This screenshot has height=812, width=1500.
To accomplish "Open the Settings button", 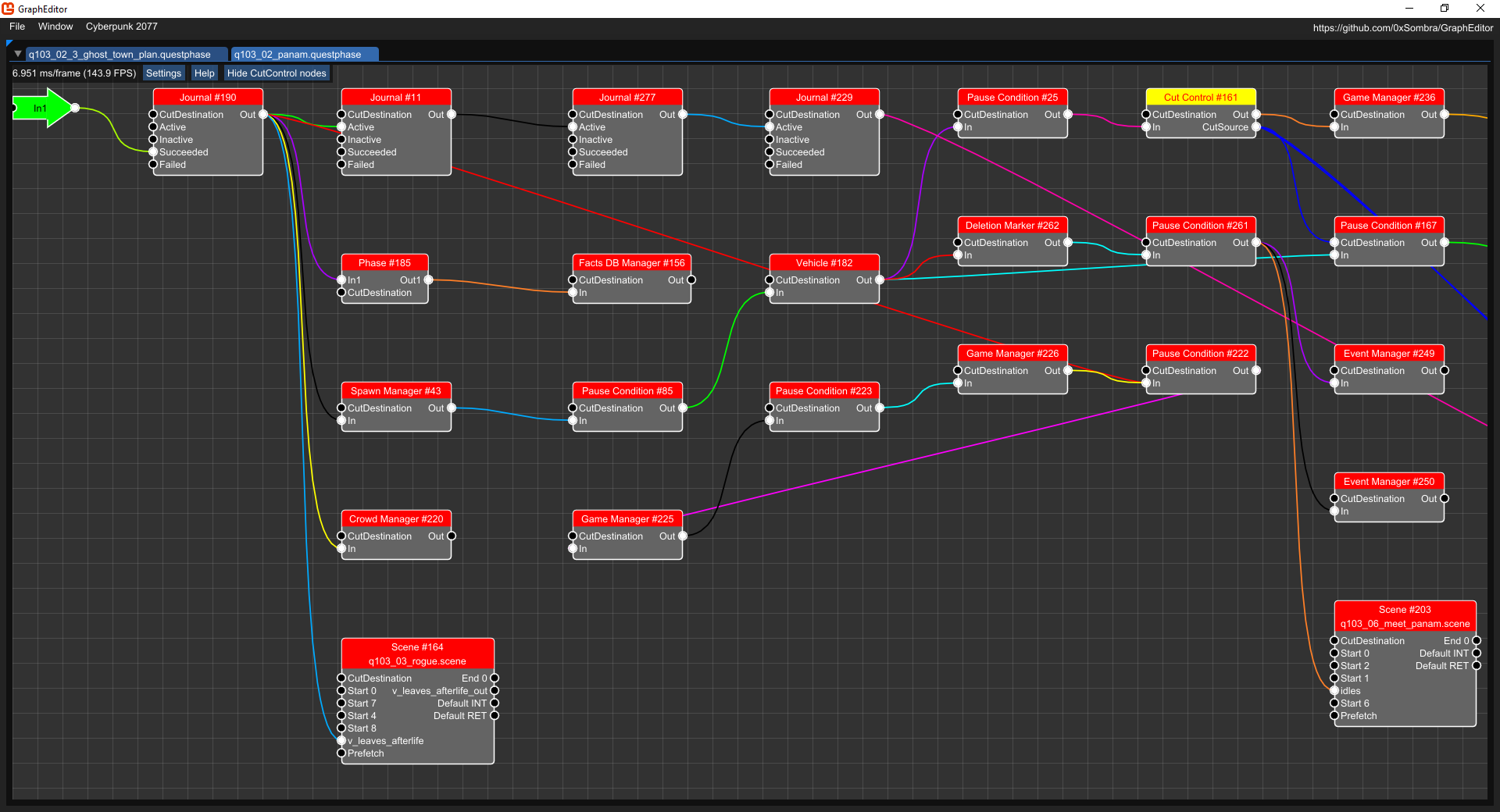I will pyautogui.click(x=163, y=73).
